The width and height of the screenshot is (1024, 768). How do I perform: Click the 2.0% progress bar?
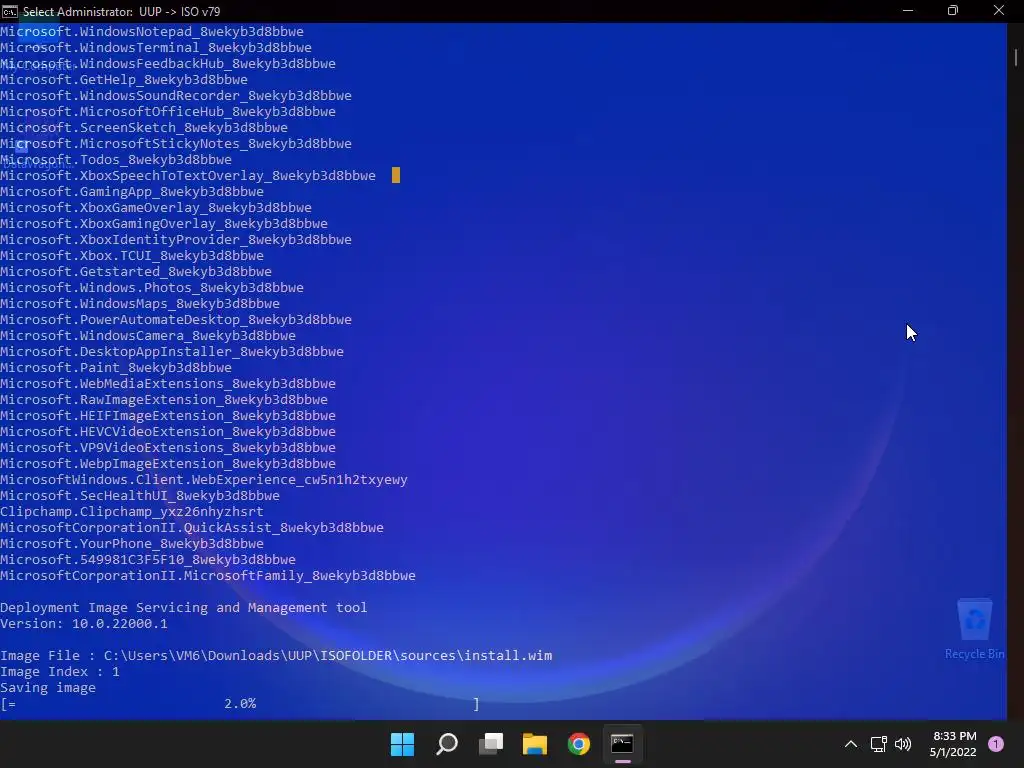click(240, 703)
